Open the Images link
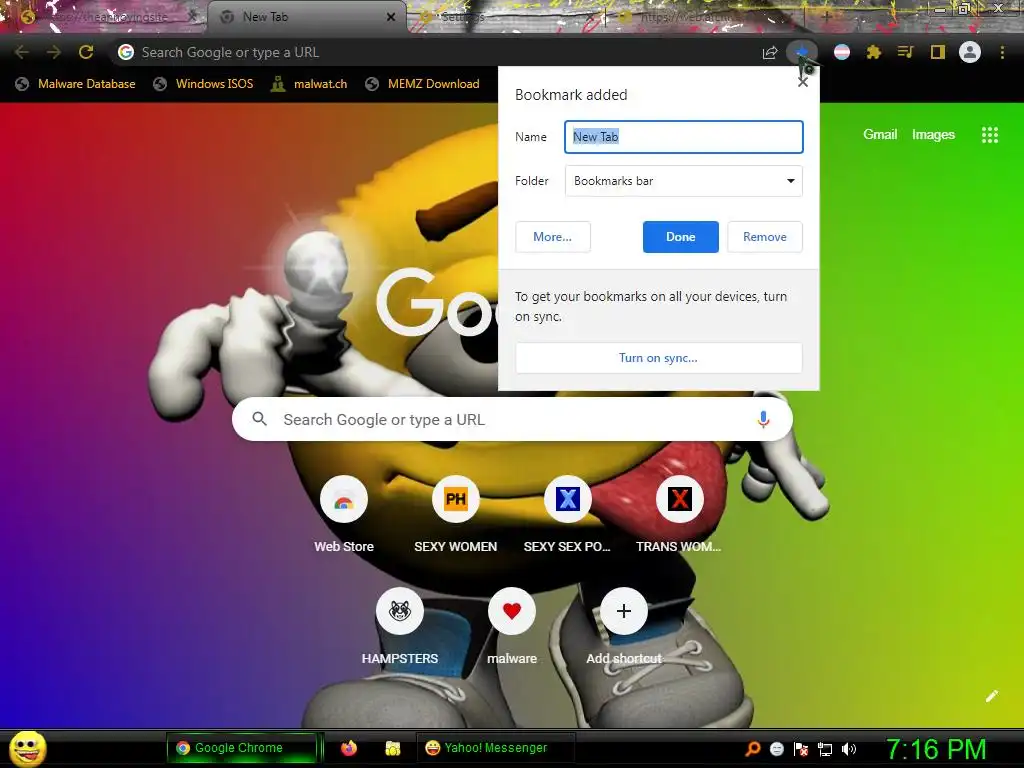The width and height of the screenshot is (1024, 768). 933,135
